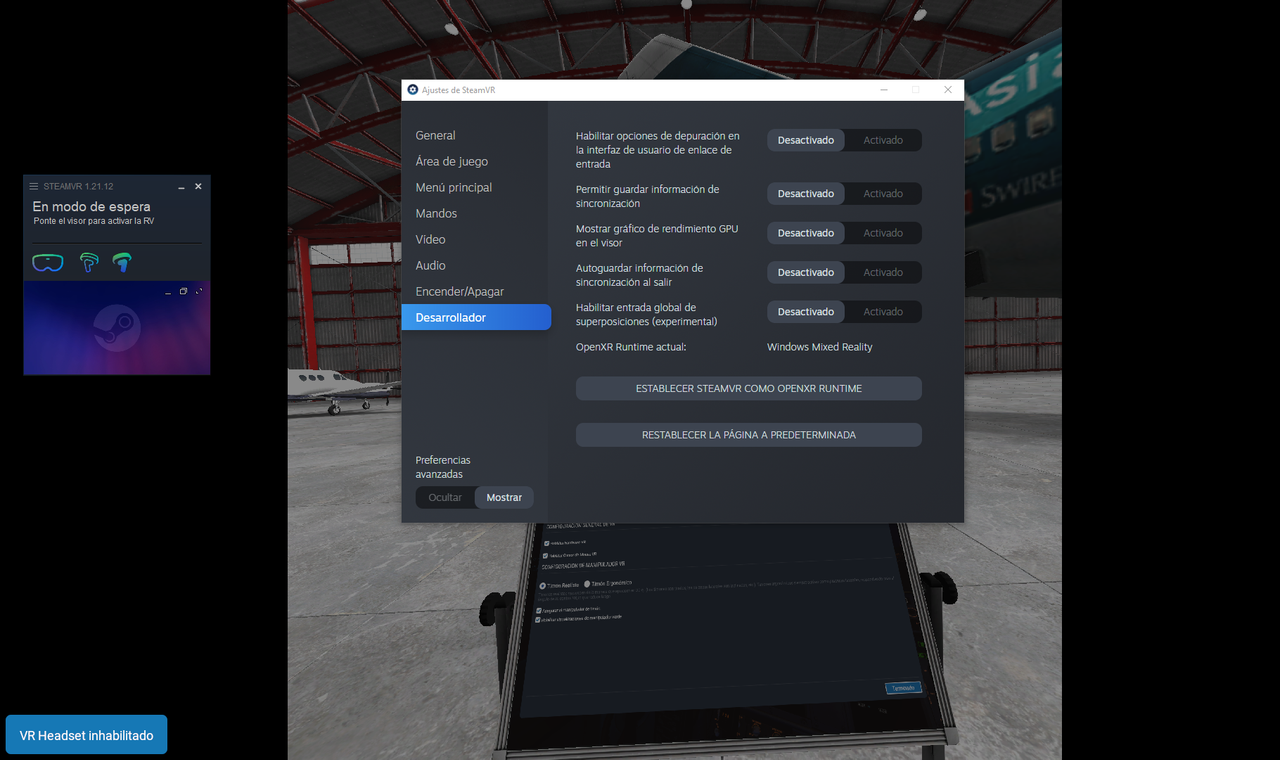Click the En modo de espera status text
This screenshot has width=1280, height=760.
coord(92,207)
